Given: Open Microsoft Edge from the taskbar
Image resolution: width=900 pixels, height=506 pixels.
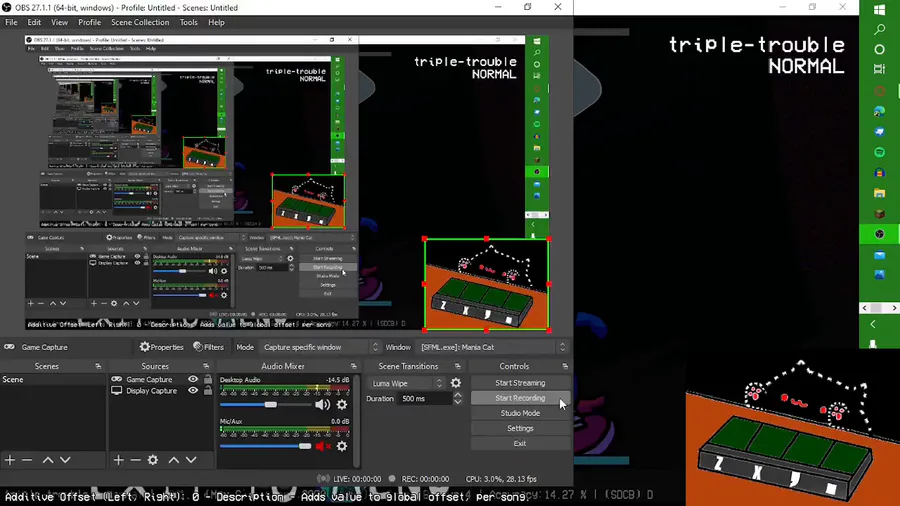Looking at the screenshot, I should 879,111.
